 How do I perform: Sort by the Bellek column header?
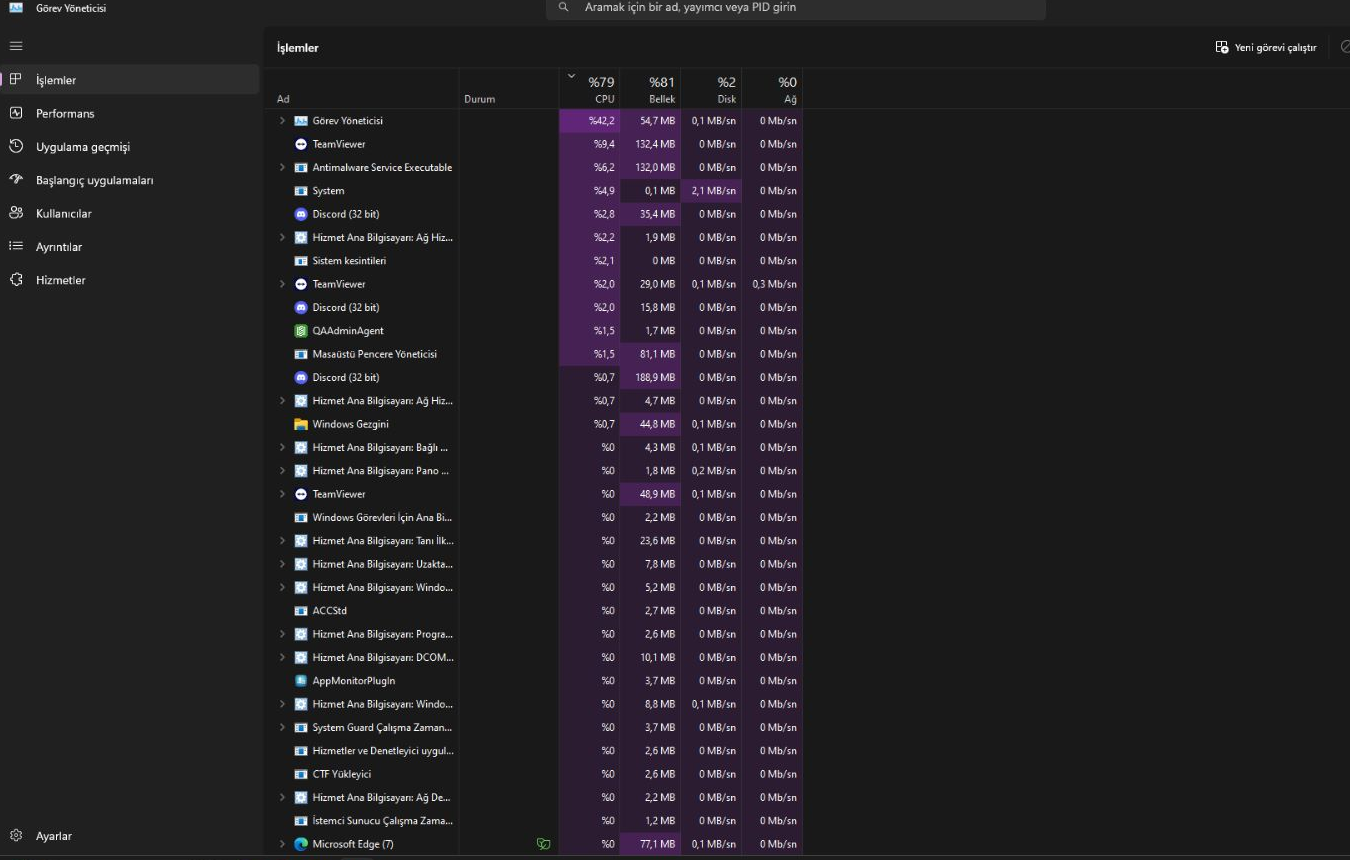pos(650,88)
